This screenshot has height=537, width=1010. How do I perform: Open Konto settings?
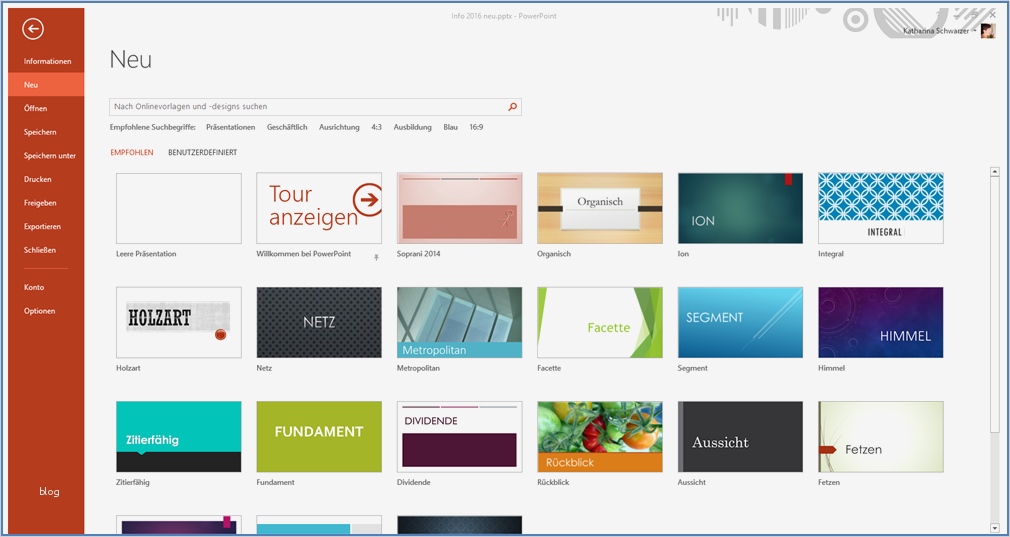46,287
